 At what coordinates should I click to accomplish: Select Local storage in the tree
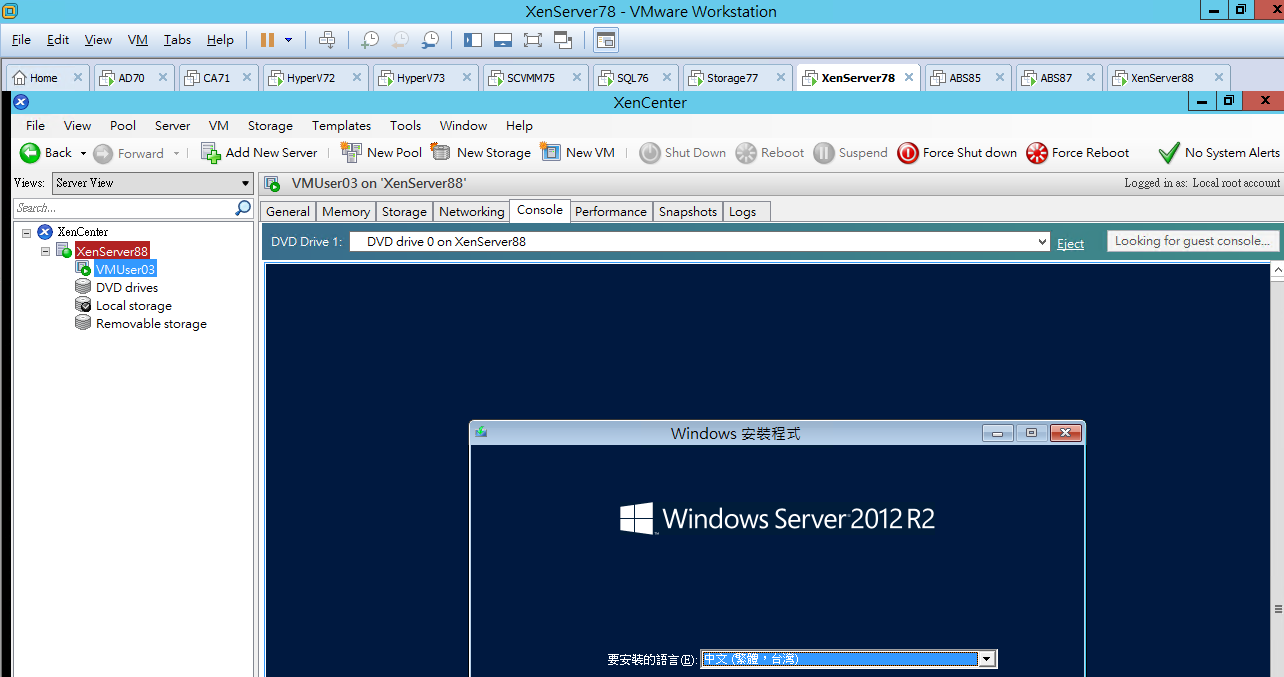133,306
